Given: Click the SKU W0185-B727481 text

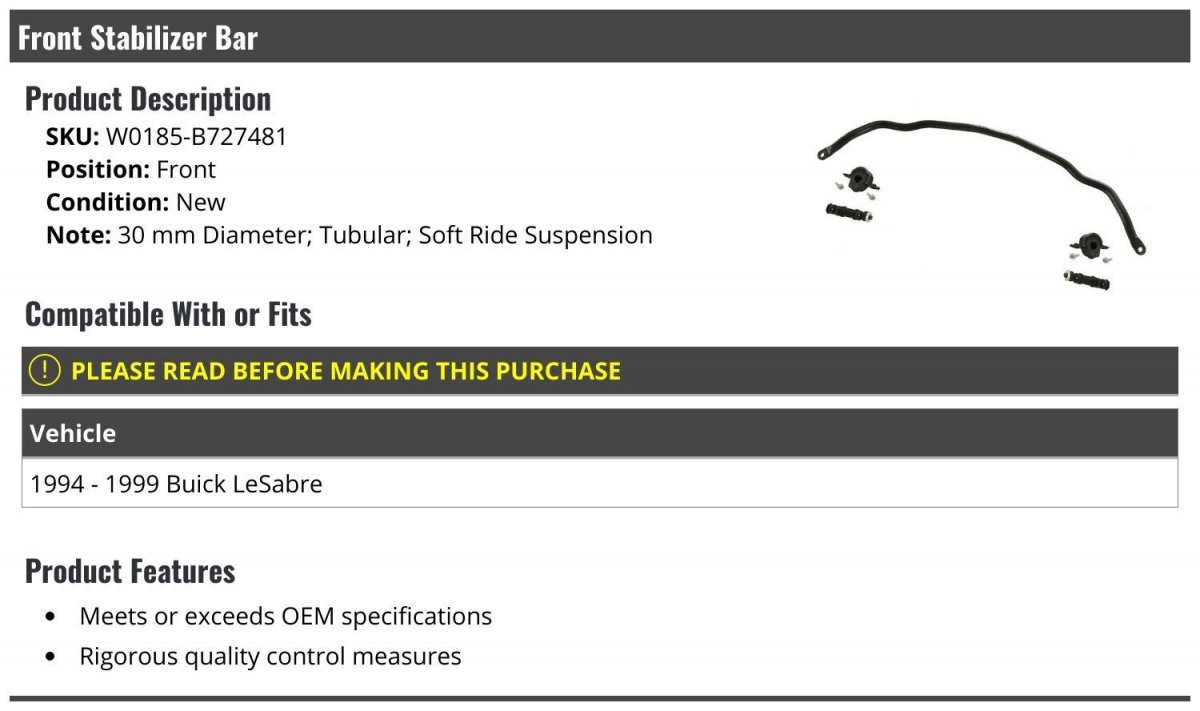Looking at the screenshot, I should pyautogui.click(x=166, y=137).
